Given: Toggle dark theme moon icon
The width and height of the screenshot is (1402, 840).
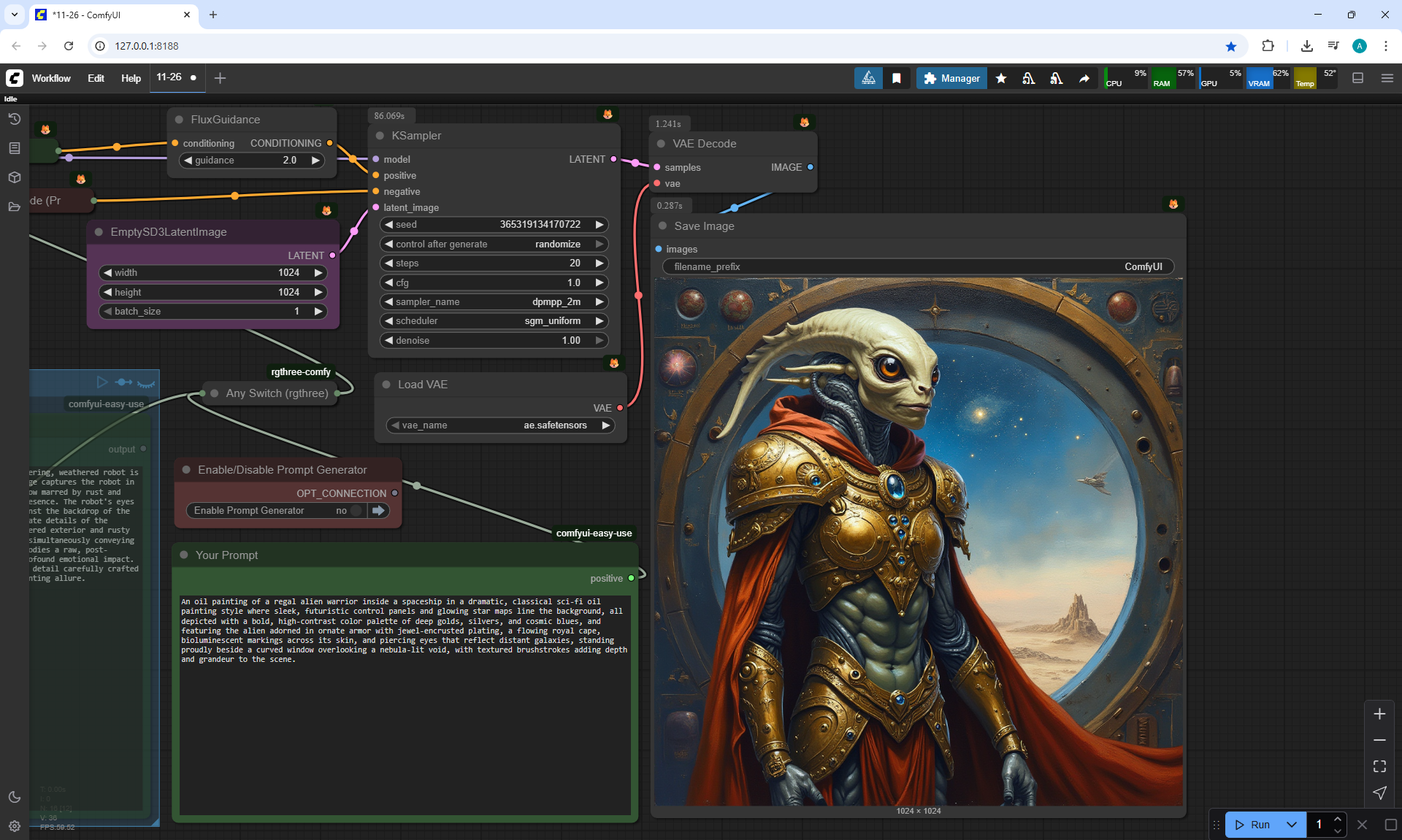Looking at the screenshot, I should point(14,797).
